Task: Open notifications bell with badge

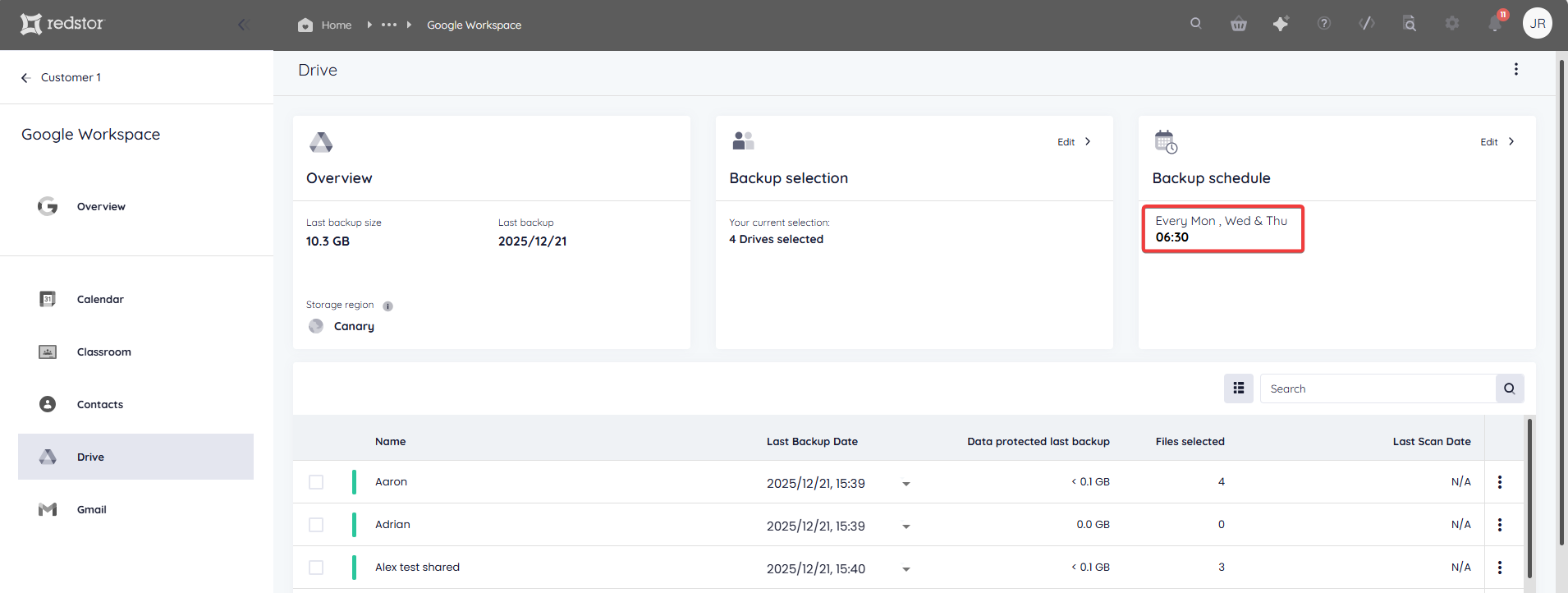Action: tap(1496, 22)
